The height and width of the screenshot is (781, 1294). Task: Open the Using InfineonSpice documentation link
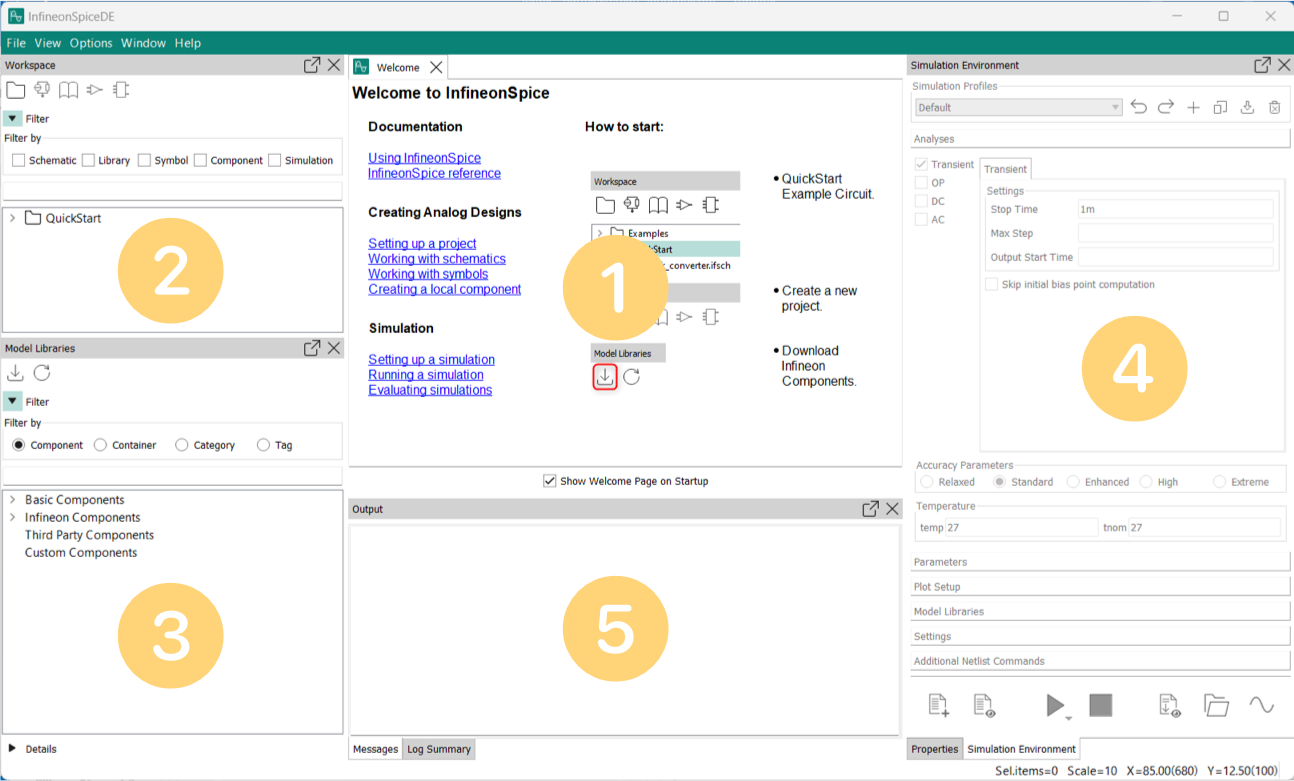pyautogui.click(x=424, y=158)
